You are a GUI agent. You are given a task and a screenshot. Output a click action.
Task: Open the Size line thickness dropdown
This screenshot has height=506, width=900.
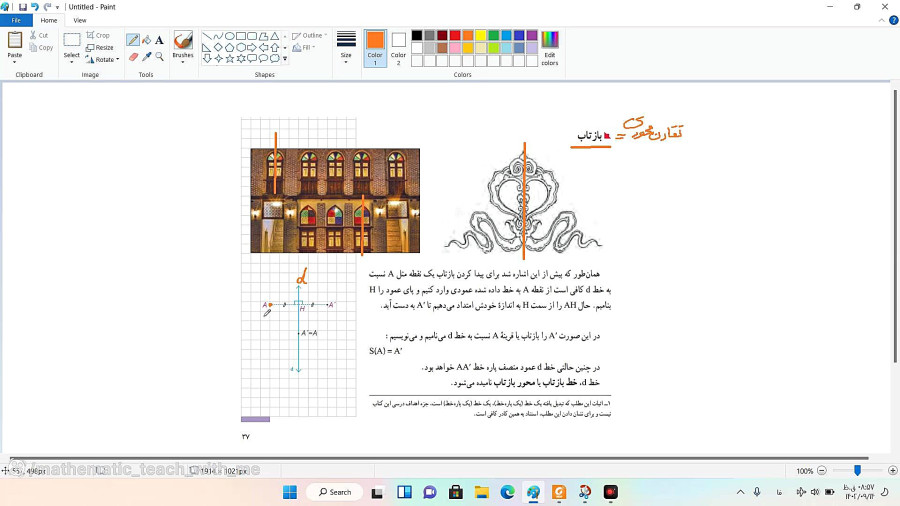tap(346, 48)
